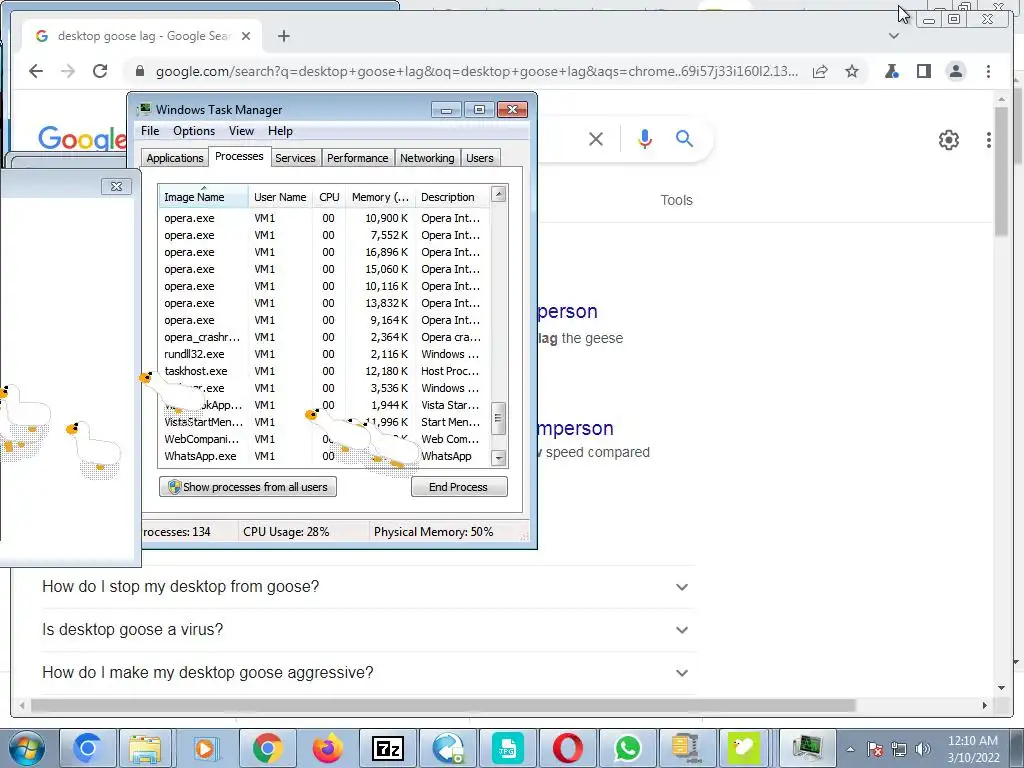
Task: Open the Chrome Labs flask icon
Action: point(891,71)
